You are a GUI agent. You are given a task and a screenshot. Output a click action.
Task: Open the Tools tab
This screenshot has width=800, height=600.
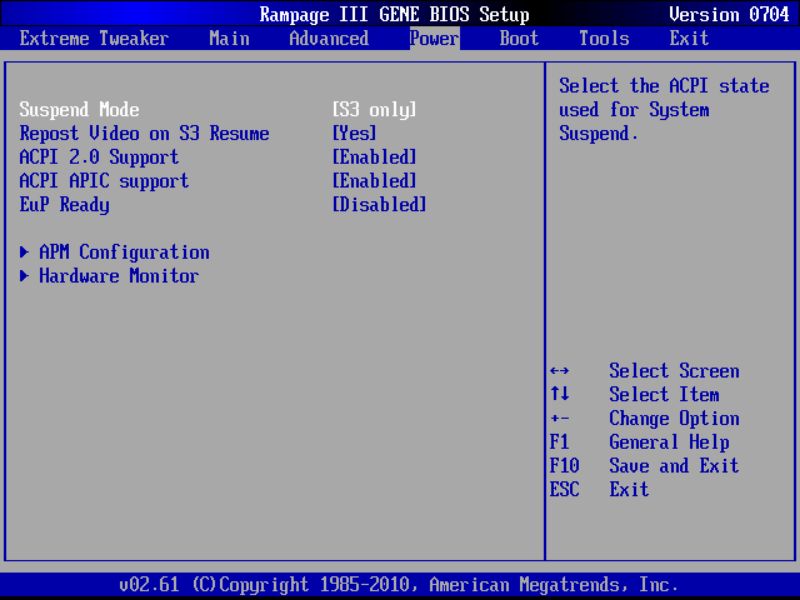tap(604, 38)
